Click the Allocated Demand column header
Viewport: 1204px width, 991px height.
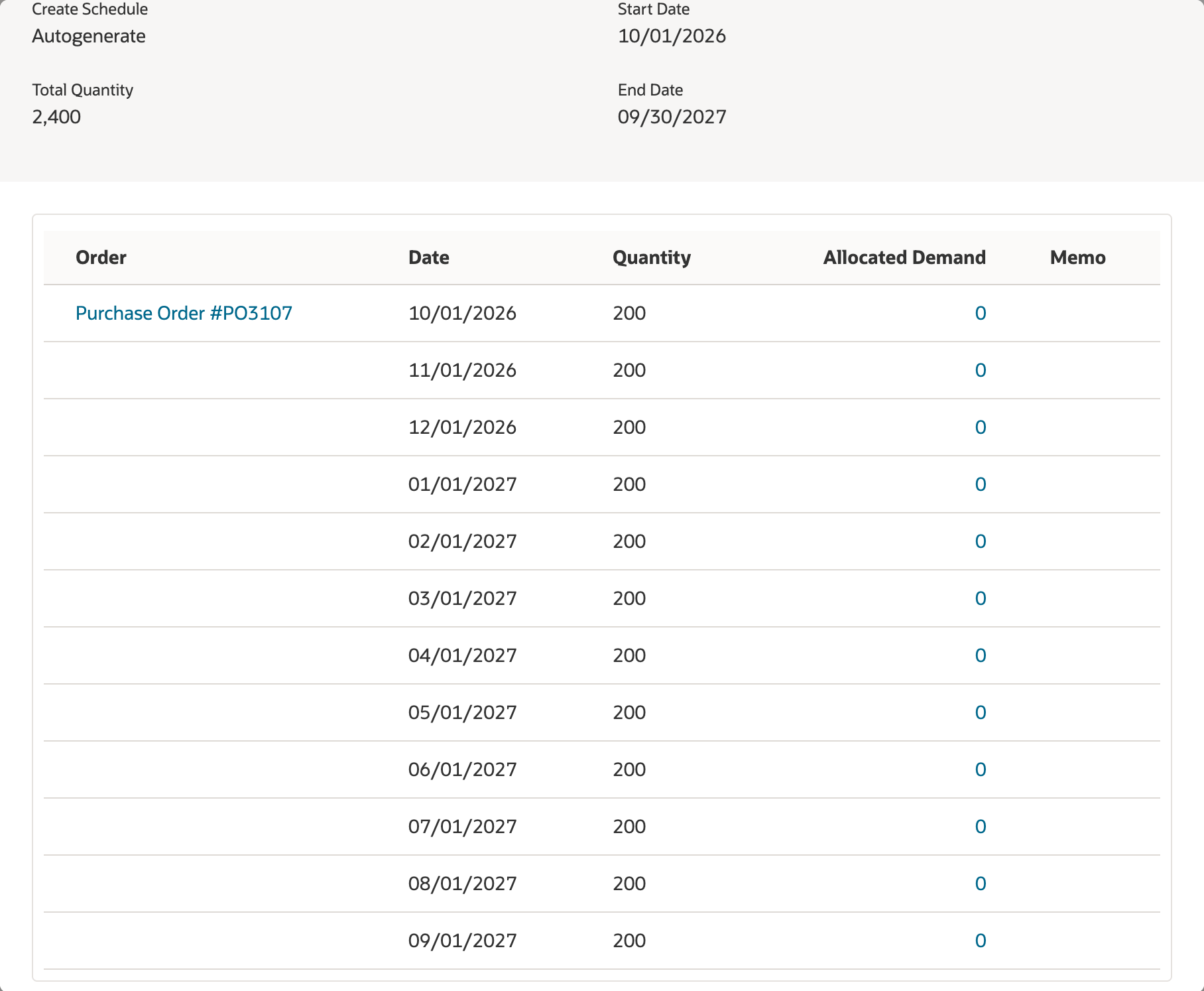(904, 257)
